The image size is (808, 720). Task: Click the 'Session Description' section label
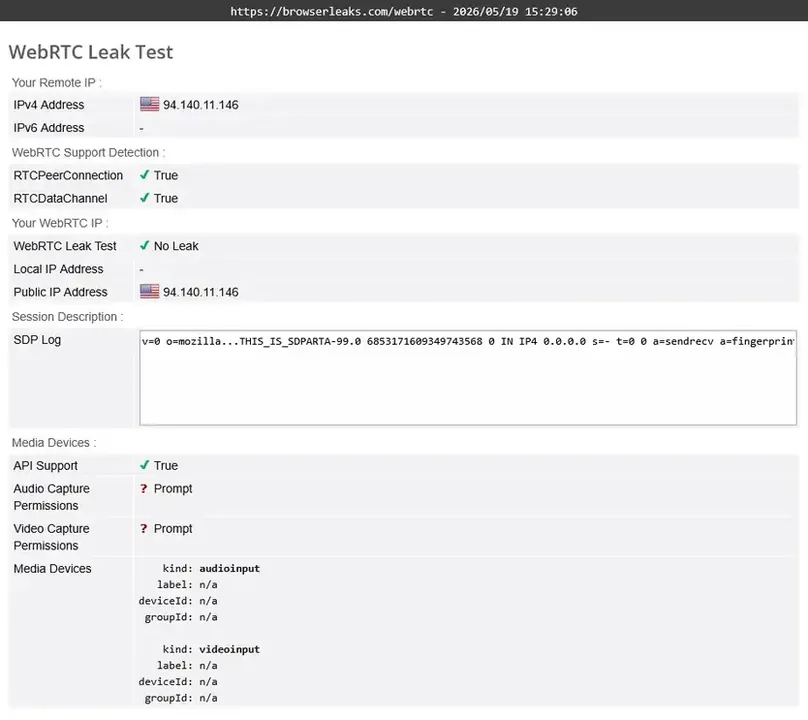click(x=68, y=317)
